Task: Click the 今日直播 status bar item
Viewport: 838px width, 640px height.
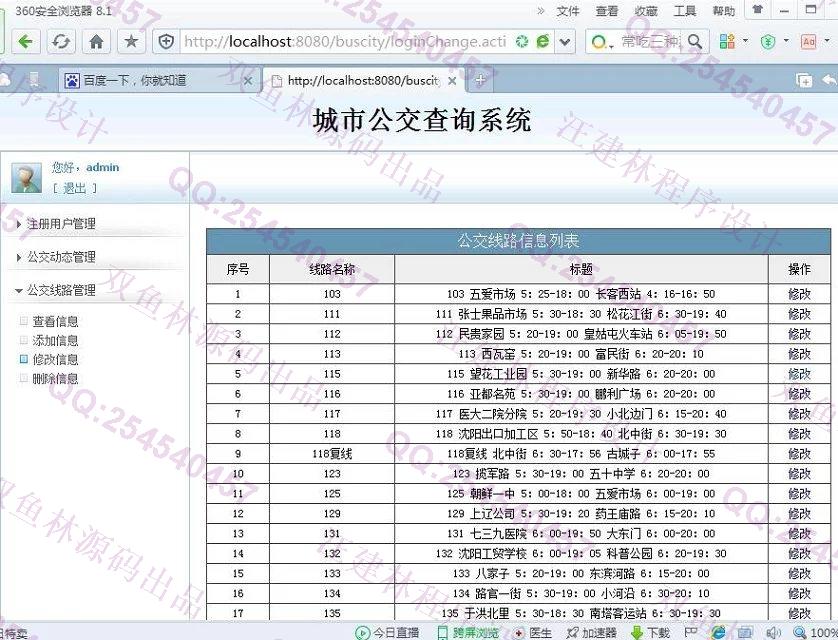Action: pos(387,633)
